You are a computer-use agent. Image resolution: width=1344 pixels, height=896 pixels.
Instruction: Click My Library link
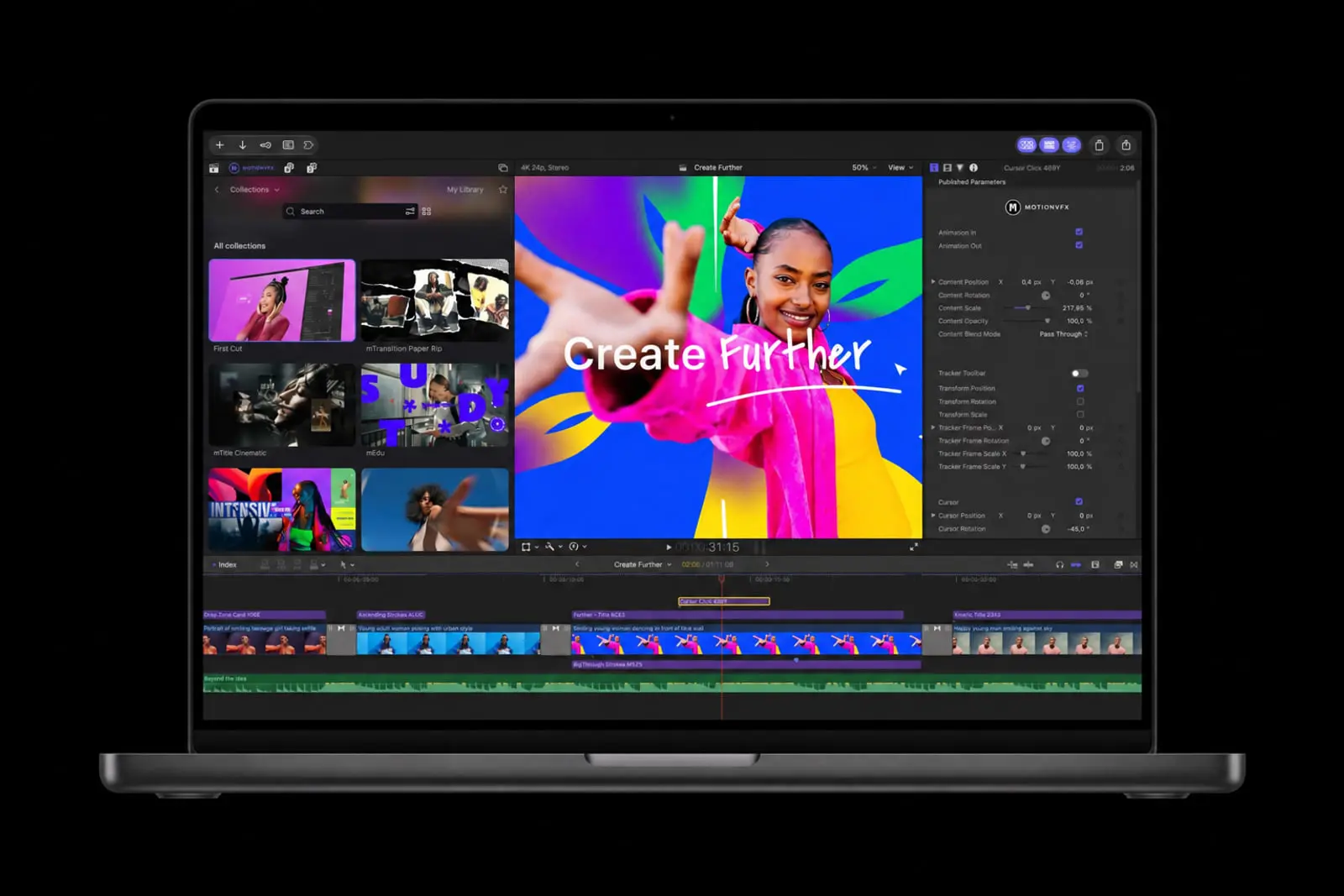[465, 190]
